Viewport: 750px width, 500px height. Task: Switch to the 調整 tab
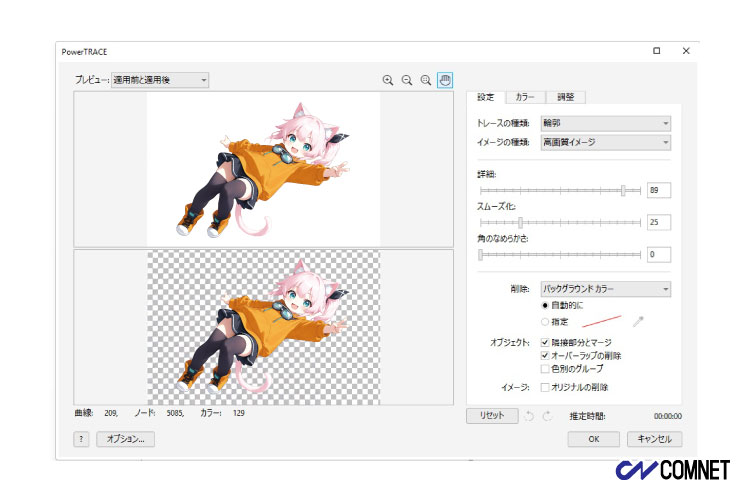tap(565, 97)
